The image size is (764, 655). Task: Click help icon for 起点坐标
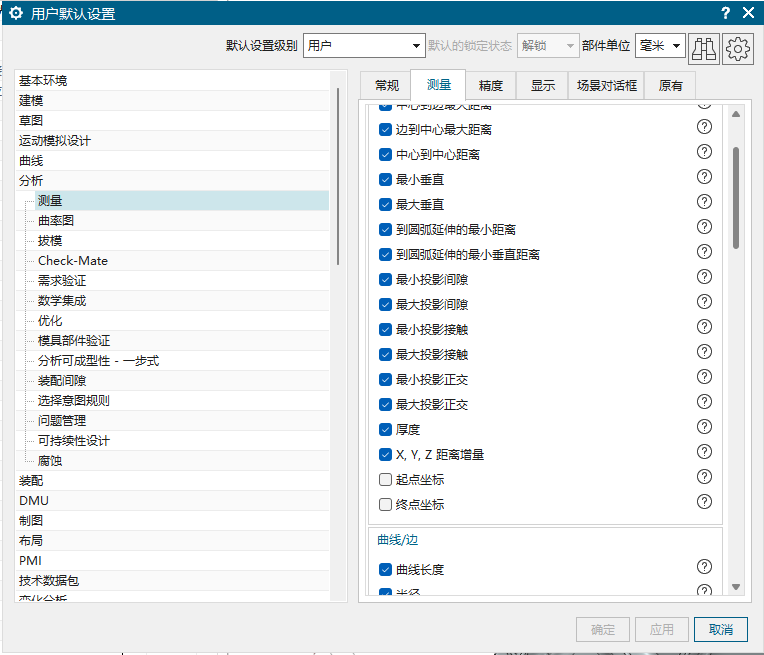click(x=704, y=476)
